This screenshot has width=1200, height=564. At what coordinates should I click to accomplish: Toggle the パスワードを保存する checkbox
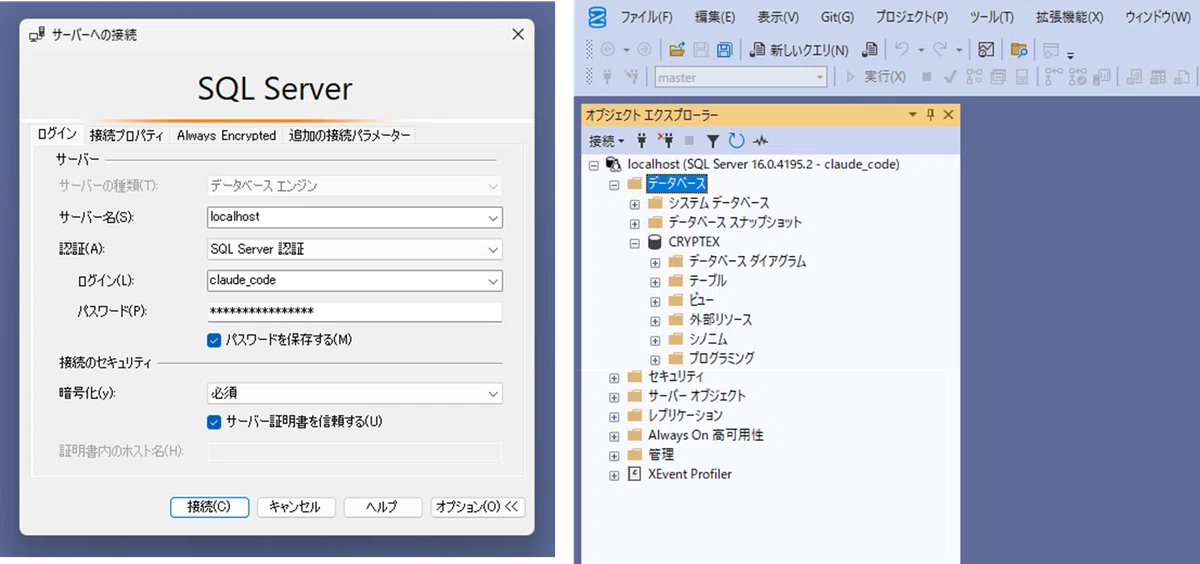point(214,340)
